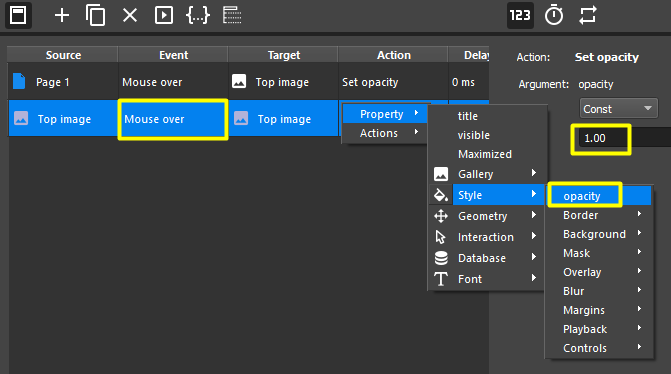Open the Controls submenu
The image size is (671, 374).
click(x=599, y=348)
